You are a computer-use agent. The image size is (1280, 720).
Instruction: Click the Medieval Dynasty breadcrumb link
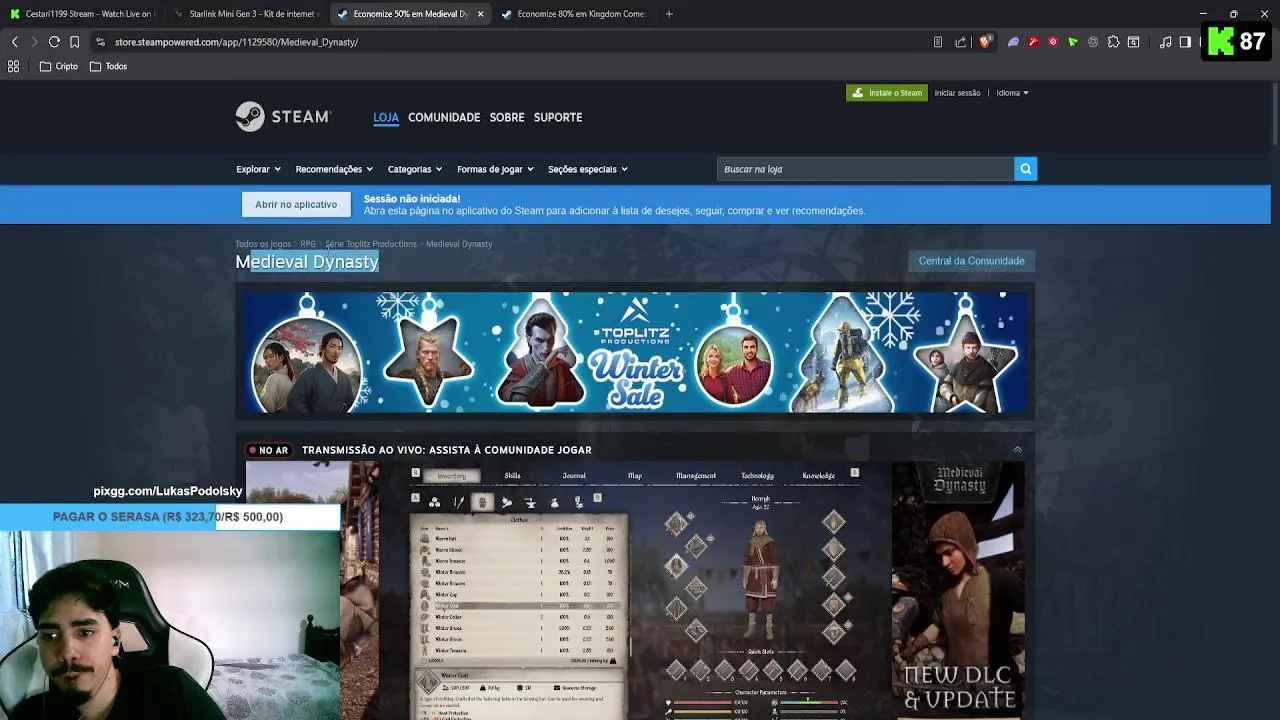459,244
